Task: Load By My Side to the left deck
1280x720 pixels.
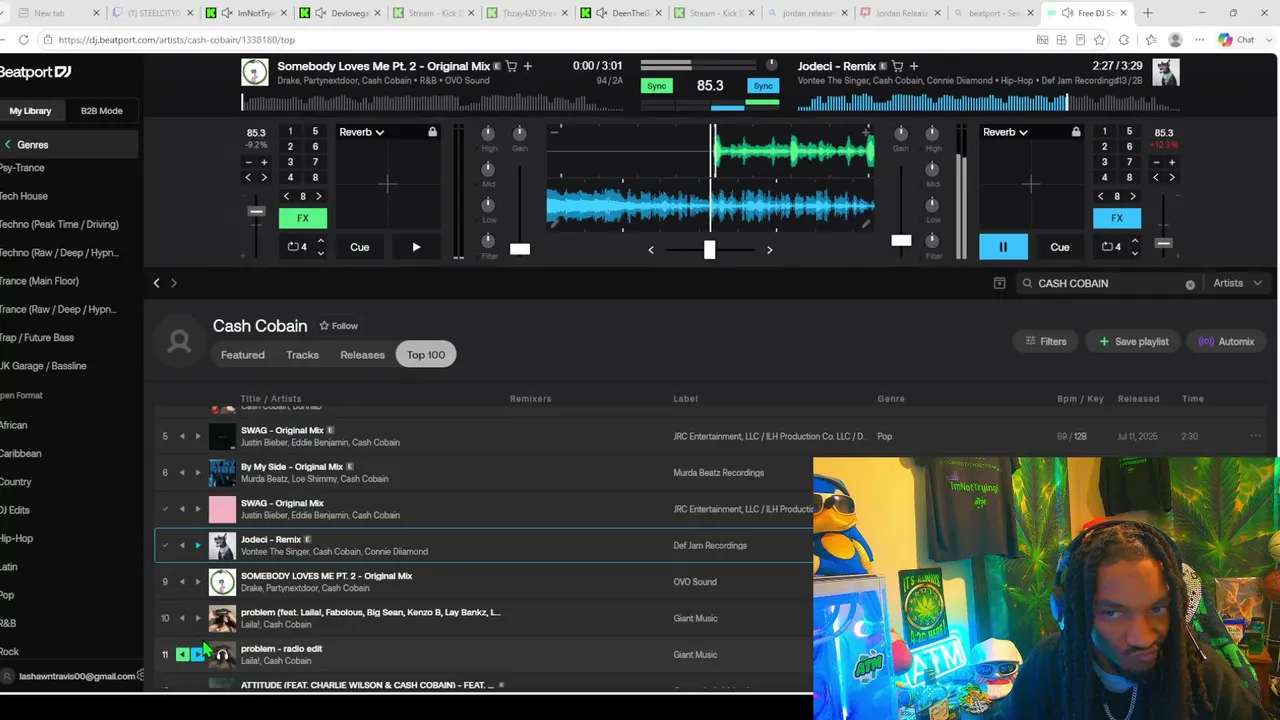Action: 182,472
